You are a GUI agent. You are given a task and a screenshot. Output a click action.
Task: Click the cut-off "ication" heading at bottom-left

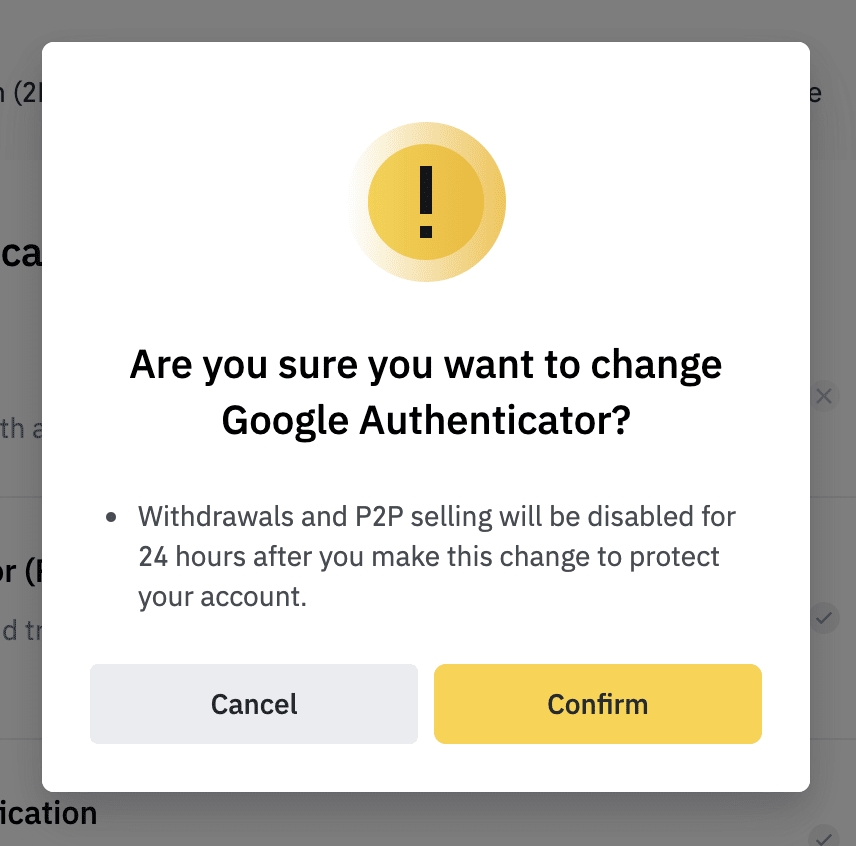(48, 813)
